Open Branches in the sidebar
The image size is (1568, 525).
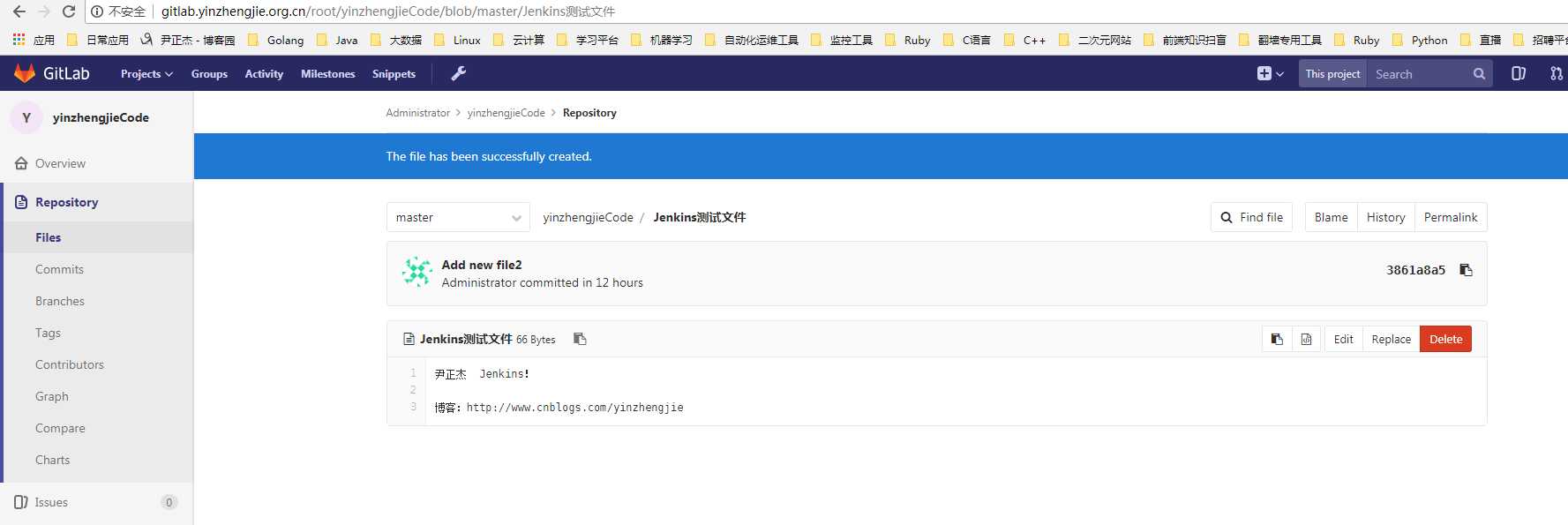click(x=60, y=301)
